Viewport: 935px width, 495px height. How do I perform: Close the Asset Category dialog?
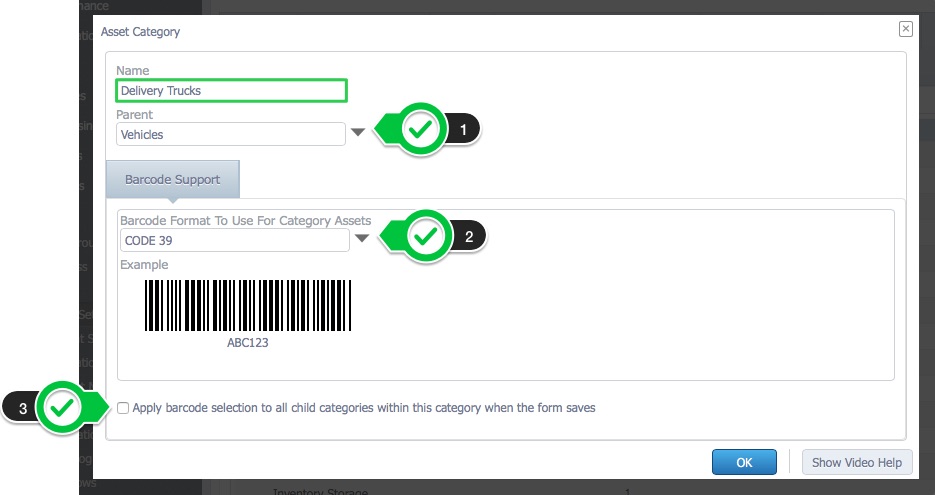(905, 29)
